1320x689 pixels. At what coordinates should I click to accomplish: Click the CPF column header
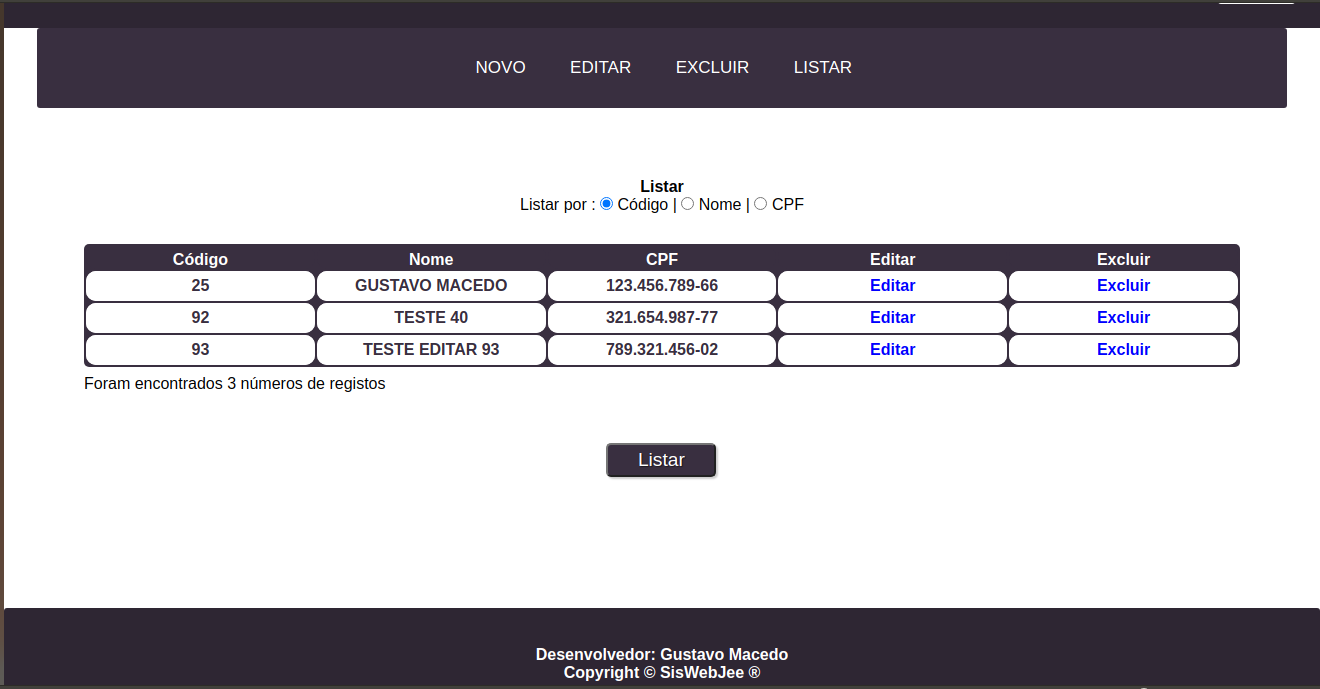[x=661, y=259]
